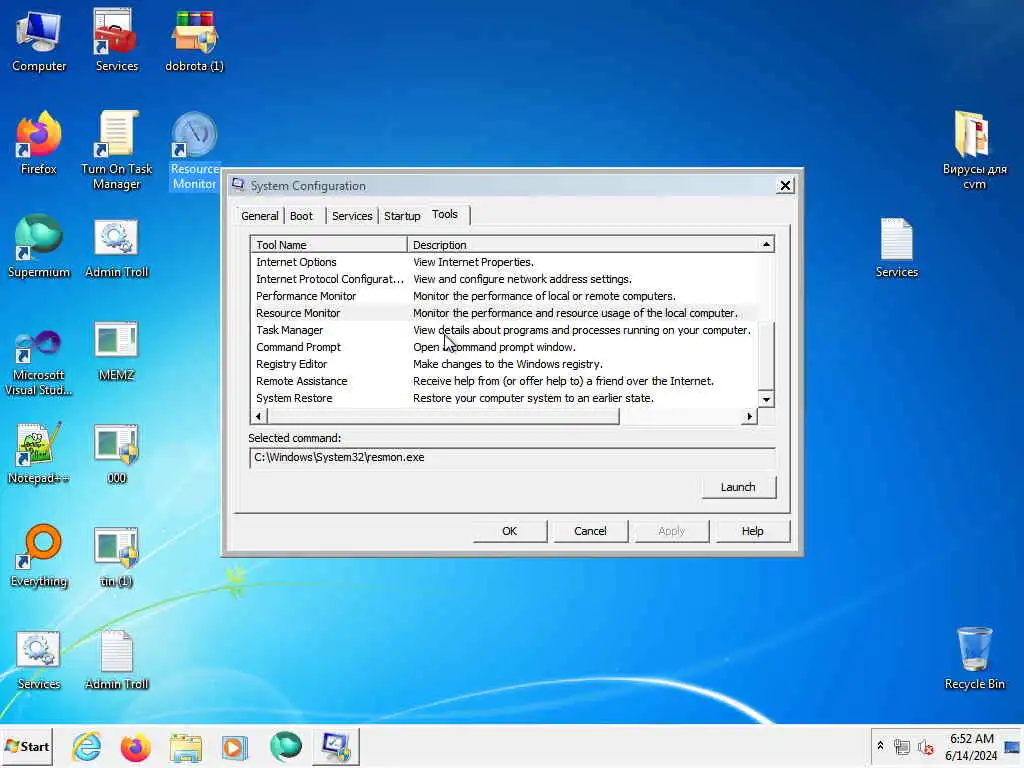This screenshot has width=1024, height=768.
Task: Open the Computer desktop icon
Action: click(x=39, y=40)
